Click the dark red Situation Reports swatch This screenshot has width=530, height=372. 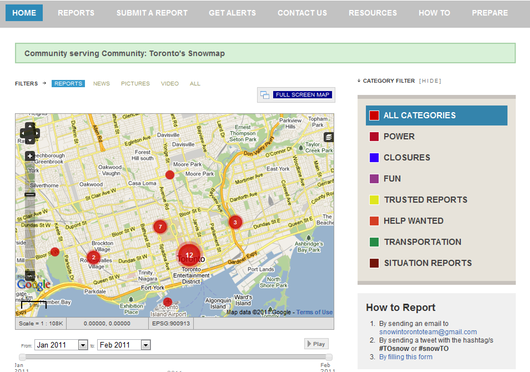pyautogui.click(x=374, y=263)
